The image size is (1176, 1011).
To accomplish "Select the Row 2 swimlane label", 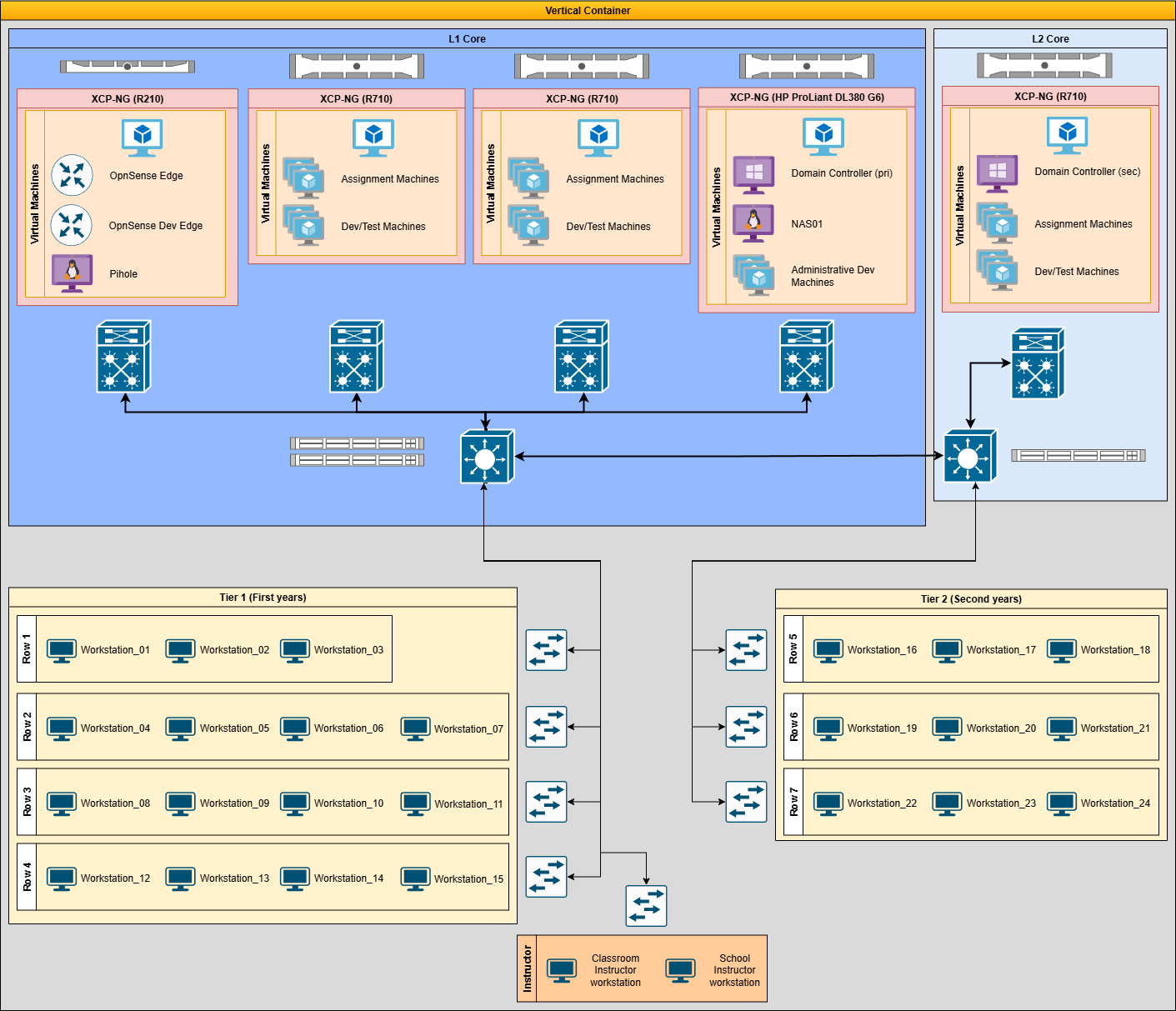I will click(x=27, y=727).
